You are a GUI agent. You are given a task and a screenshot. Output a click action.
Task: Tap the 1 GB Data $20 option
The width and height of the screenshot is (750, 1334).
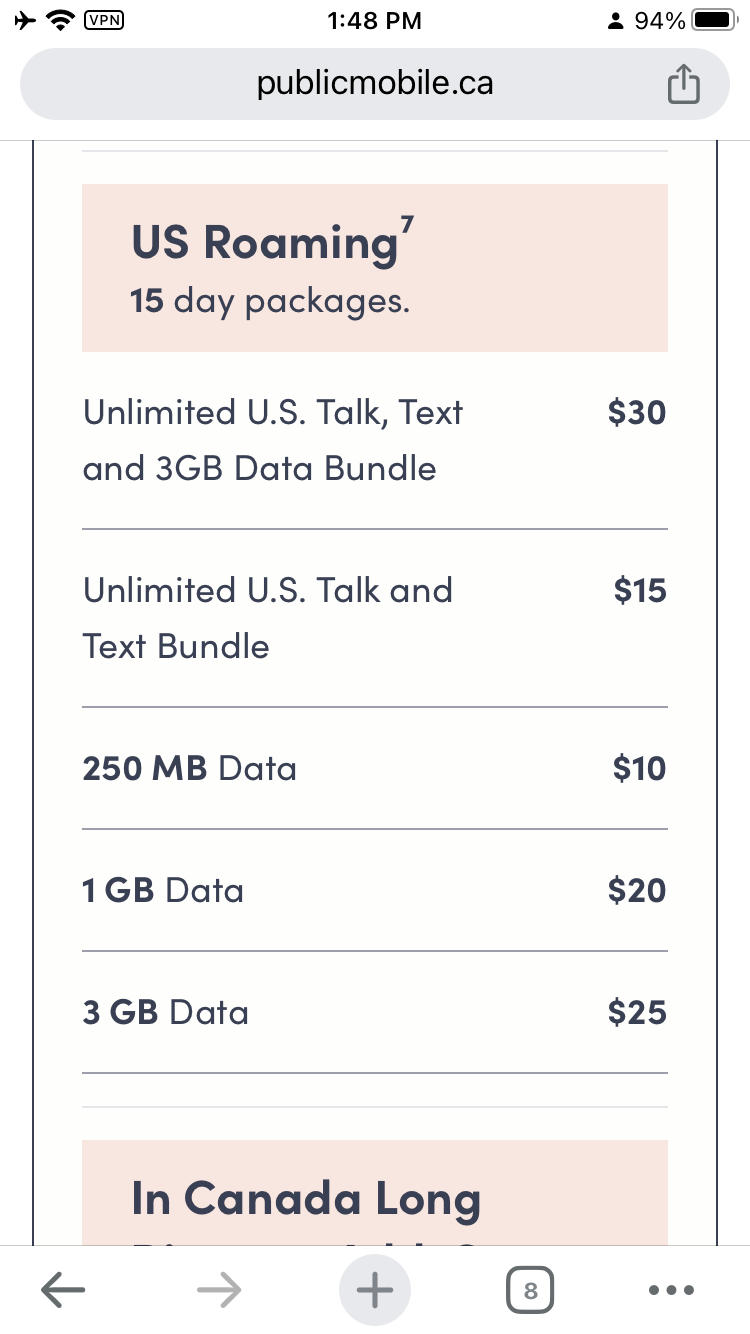pyautogui.click(x=374, y=890)
